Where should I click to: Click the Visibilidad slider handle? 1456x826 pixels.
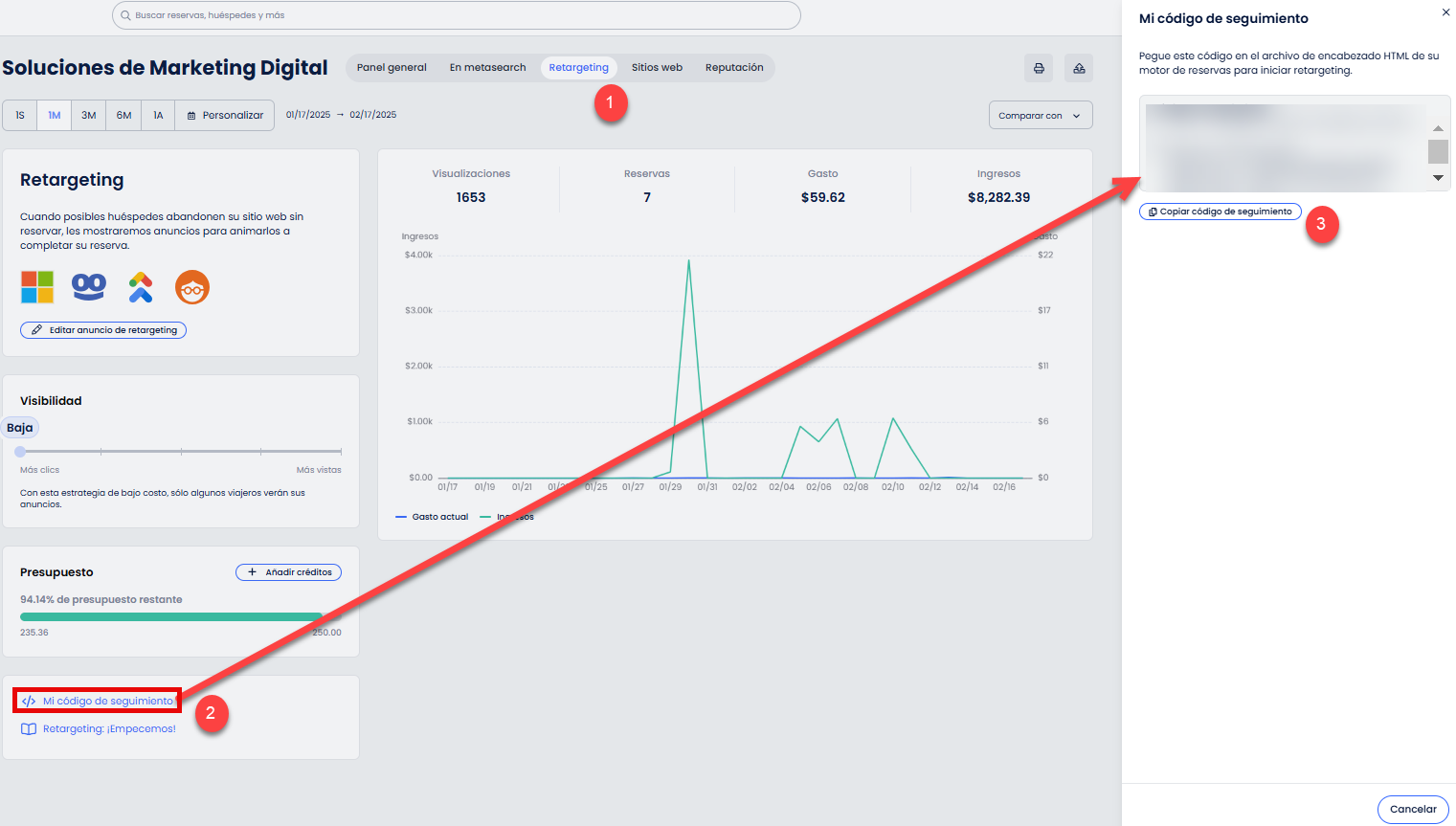coord(20,451)
